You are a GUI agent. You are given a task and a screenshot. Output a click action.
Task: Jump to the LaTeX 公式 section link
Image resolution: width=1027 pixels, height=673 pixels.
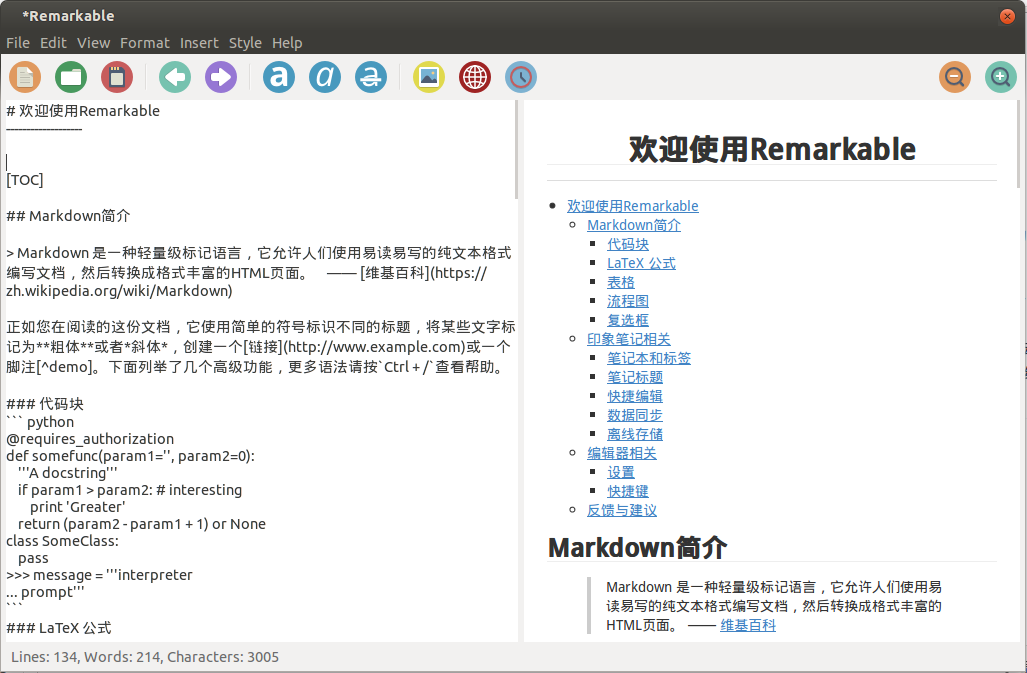[x=641, y=263]
